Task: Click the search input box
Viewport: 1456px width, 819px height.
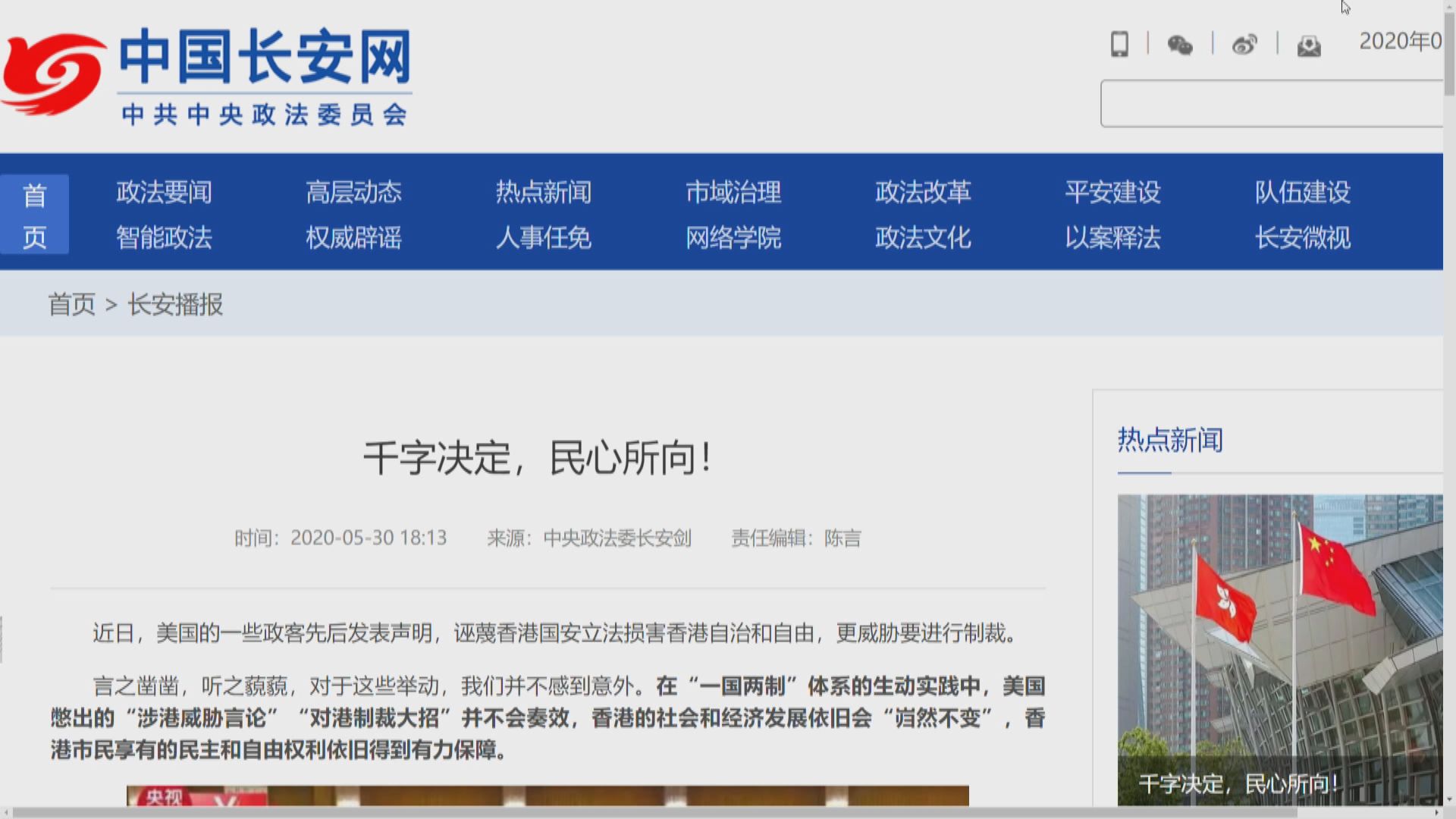Action: click(x=1274, y=104)
